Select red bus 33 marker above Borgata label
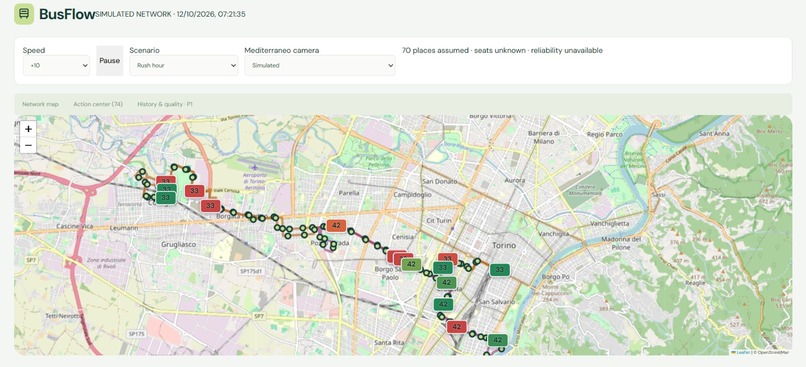The height and width of the screenshot is (367, 806). (210, 206)
